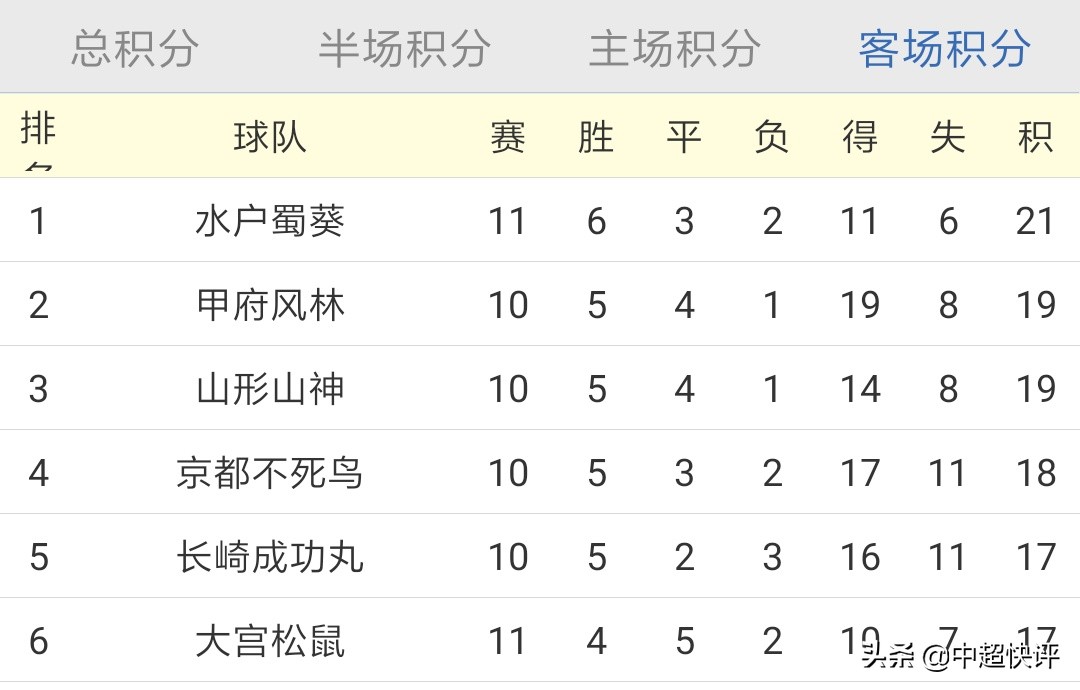
Task: Open team 水户蜀葵
Action: [270, 221]
